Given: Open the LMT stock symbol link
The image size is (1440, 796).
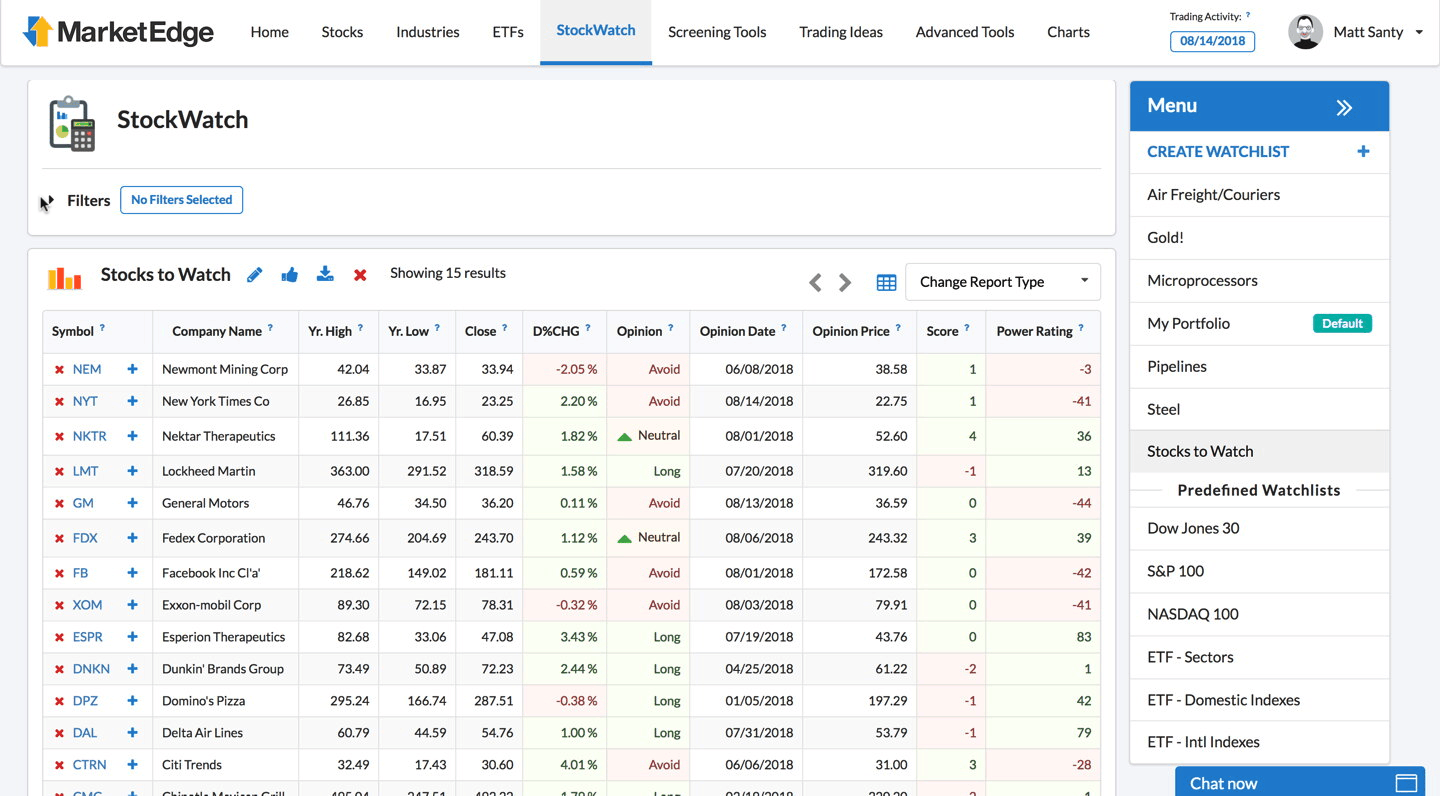Looking at the screenshot, I should (85, 471).
